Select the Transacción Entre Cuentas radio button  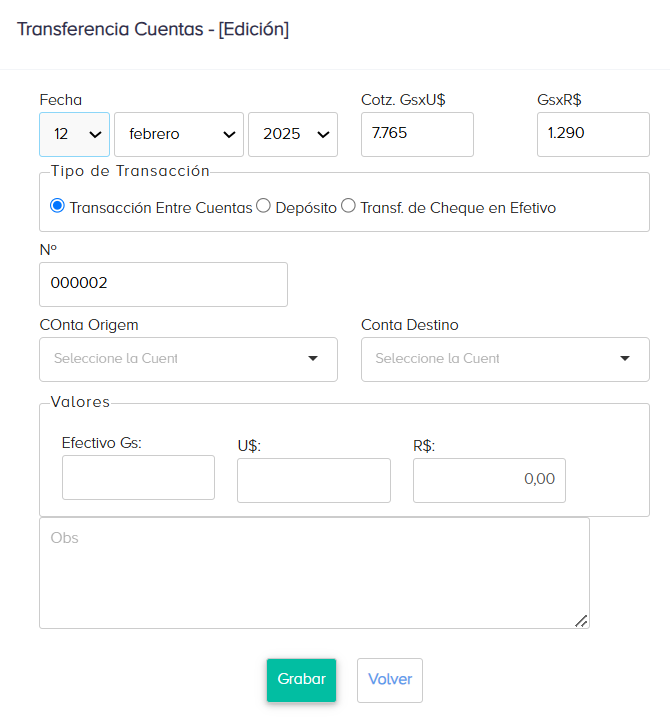[x=57, y=206]
